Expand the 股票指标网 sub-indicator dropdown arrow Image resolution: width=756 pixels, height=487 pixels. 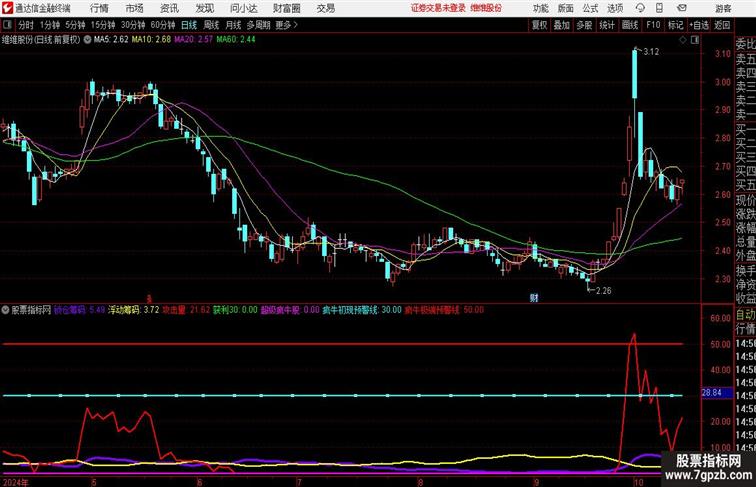point(5,310)
